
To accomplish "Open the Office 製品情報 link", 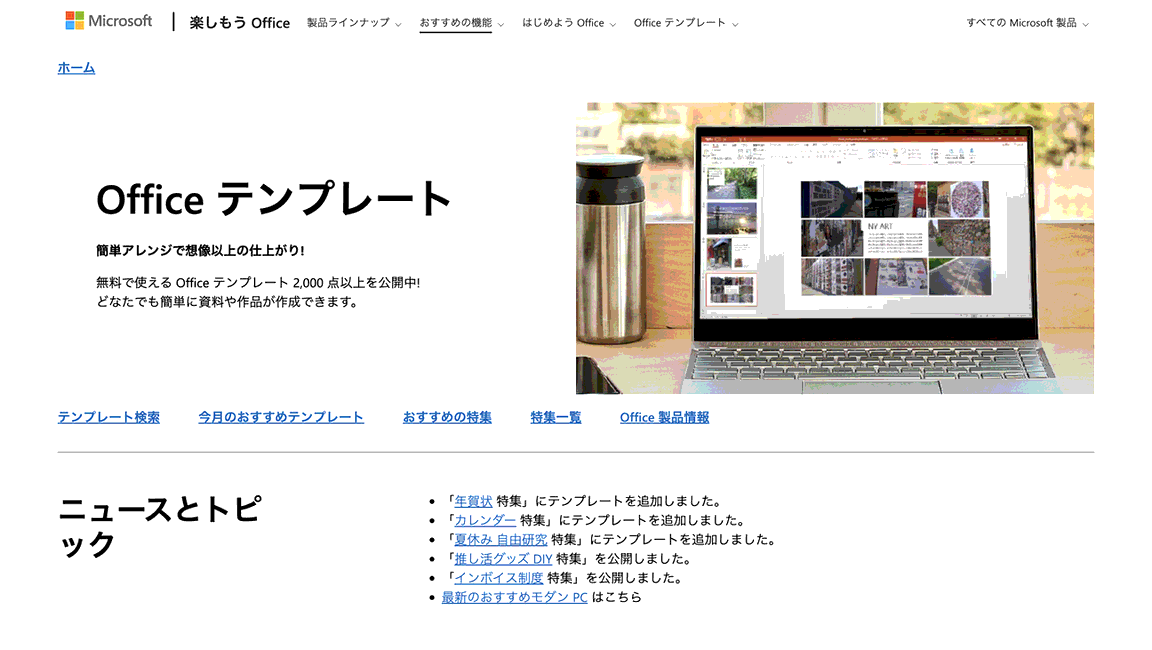I will click(x=664, y=417).
